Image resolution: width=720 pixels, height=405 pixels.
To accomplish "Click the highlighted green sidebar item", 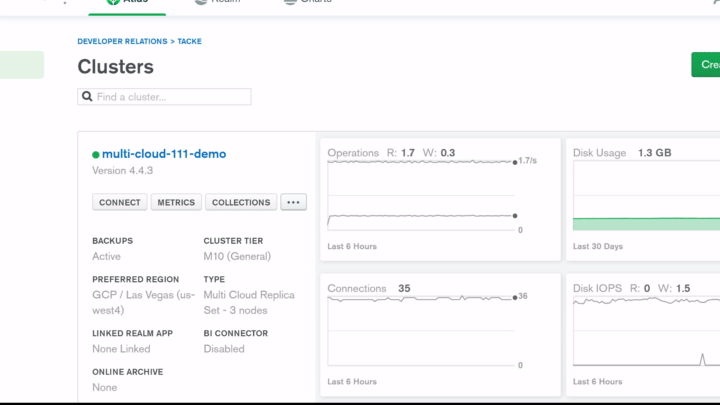I will 22,65.
